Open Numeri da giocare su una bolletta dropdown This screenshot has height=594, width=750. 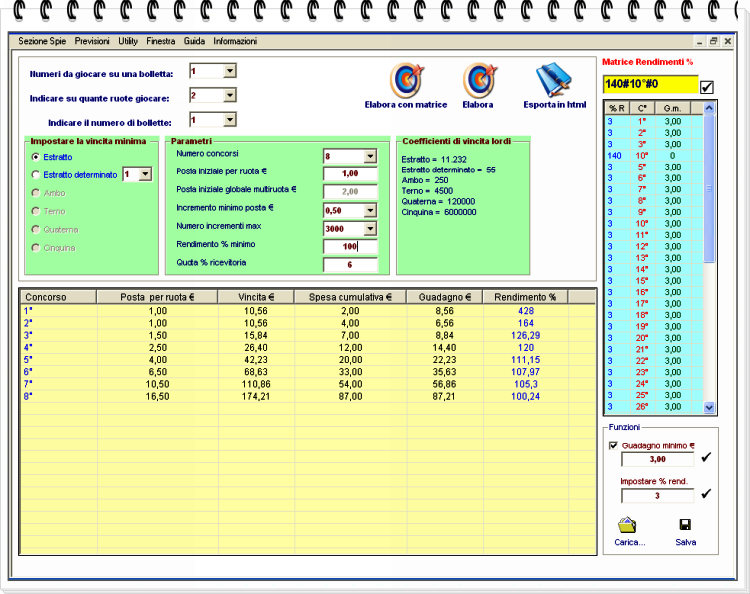click(229, 71)
